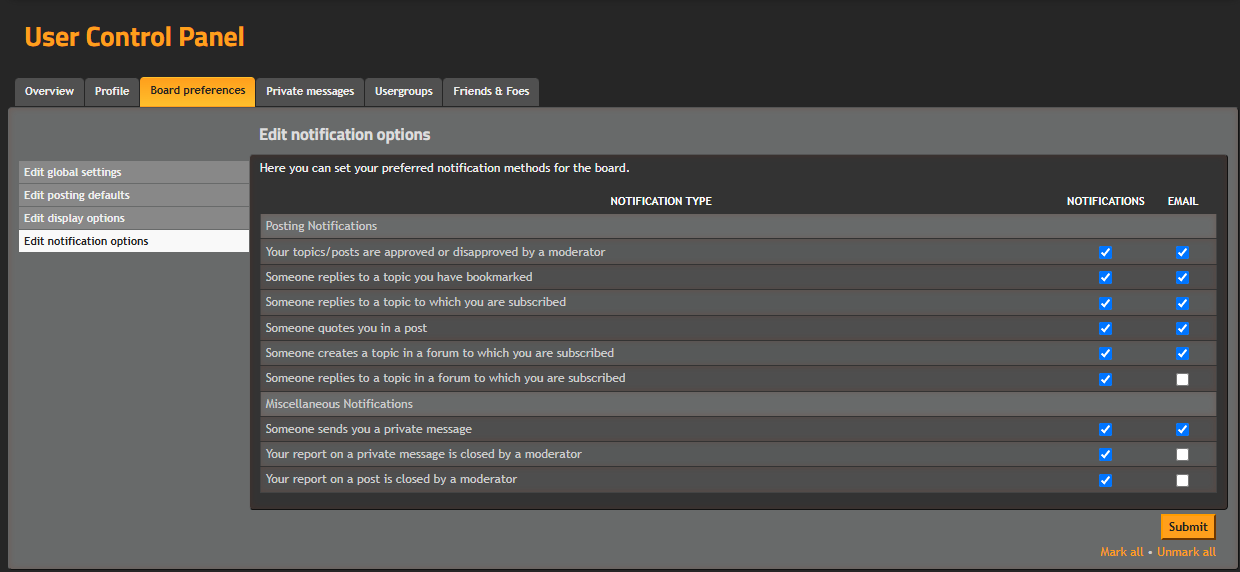Uncheck notifications for bookmarked topic replies

click(x=1105, y=277)
